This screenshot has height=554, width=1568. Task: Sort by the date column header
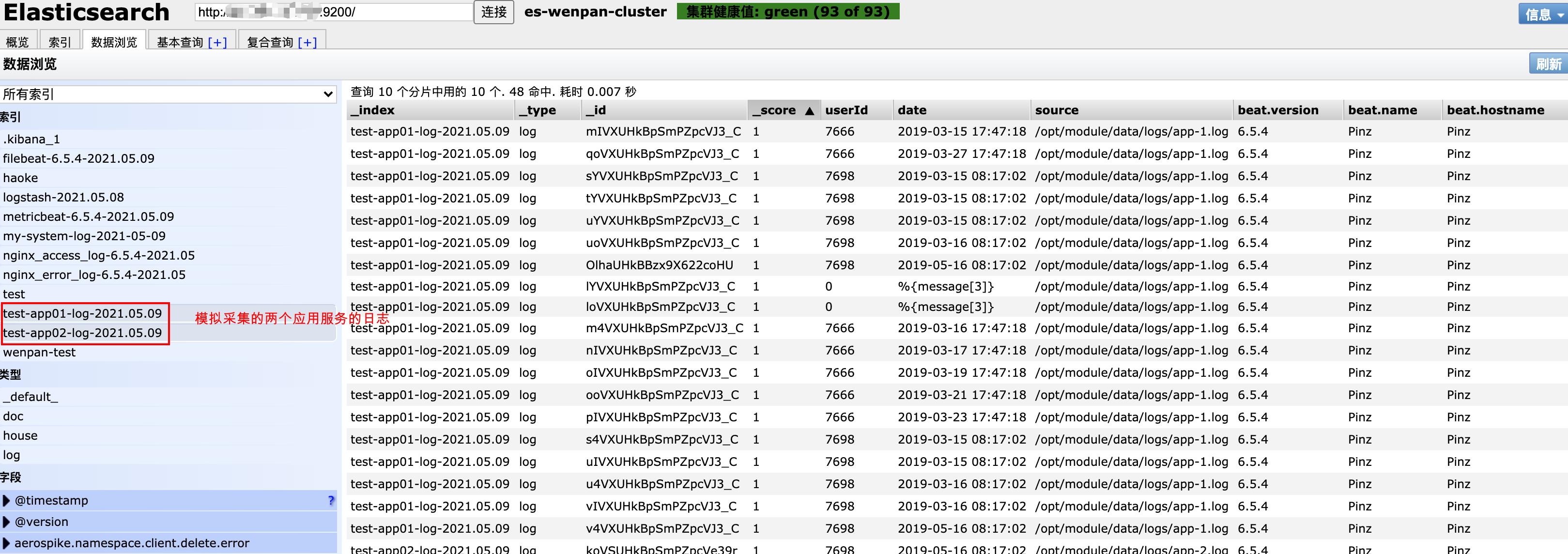962,110
